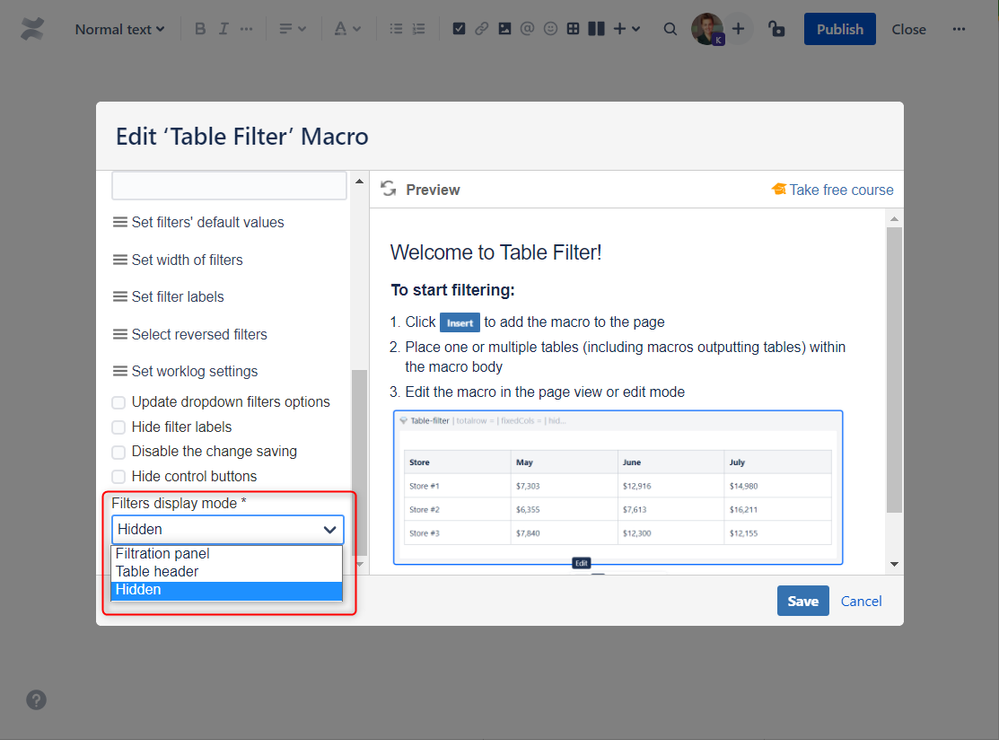Click the graduation cap course icon
The width and height of the screenshot is (999, 740).
779,189
